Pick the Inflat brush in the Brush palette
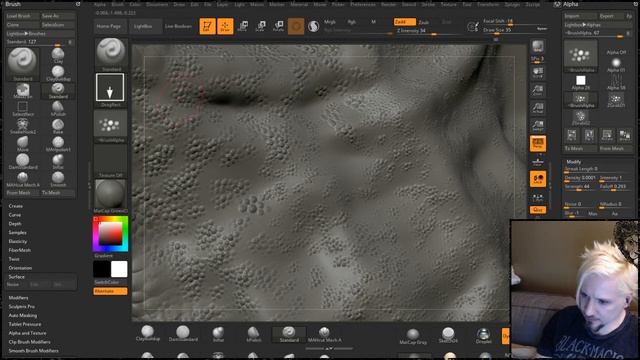Image resolution: width=640 pixels, height=360 pixels. (58, 161)
